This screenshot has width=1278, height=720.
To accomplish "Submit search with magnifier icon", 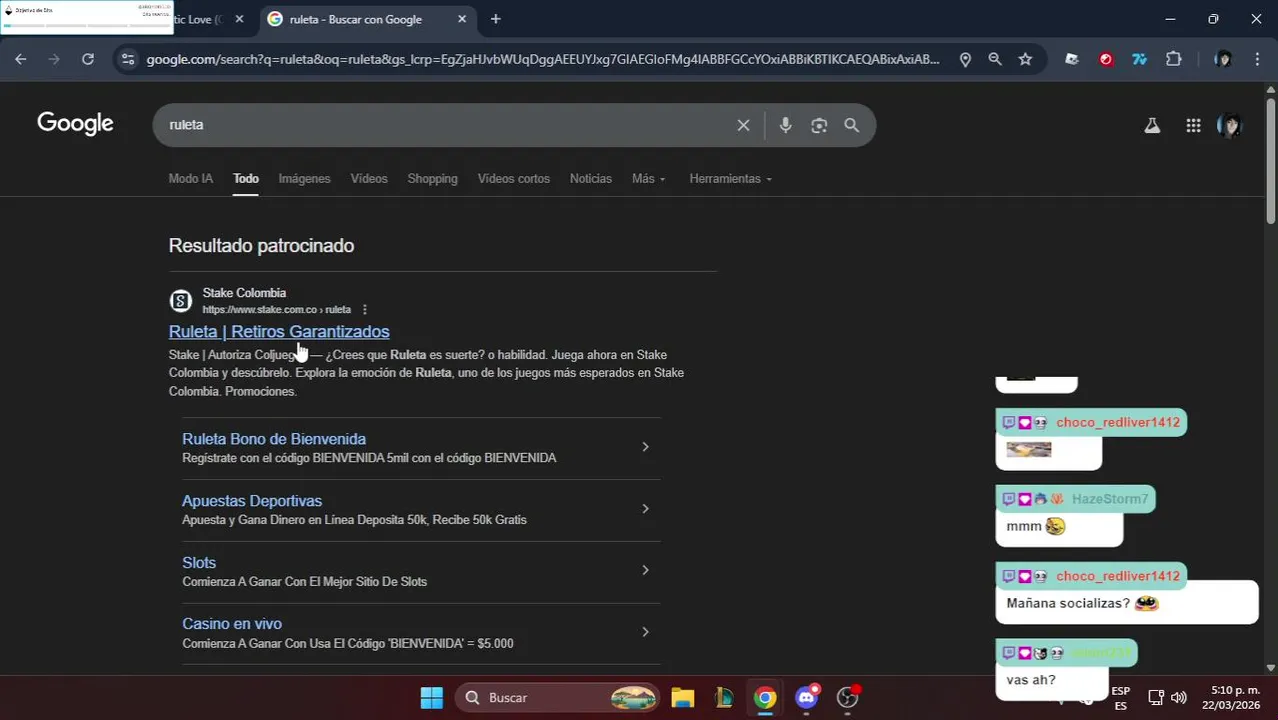I will click(x=852, y=125).
